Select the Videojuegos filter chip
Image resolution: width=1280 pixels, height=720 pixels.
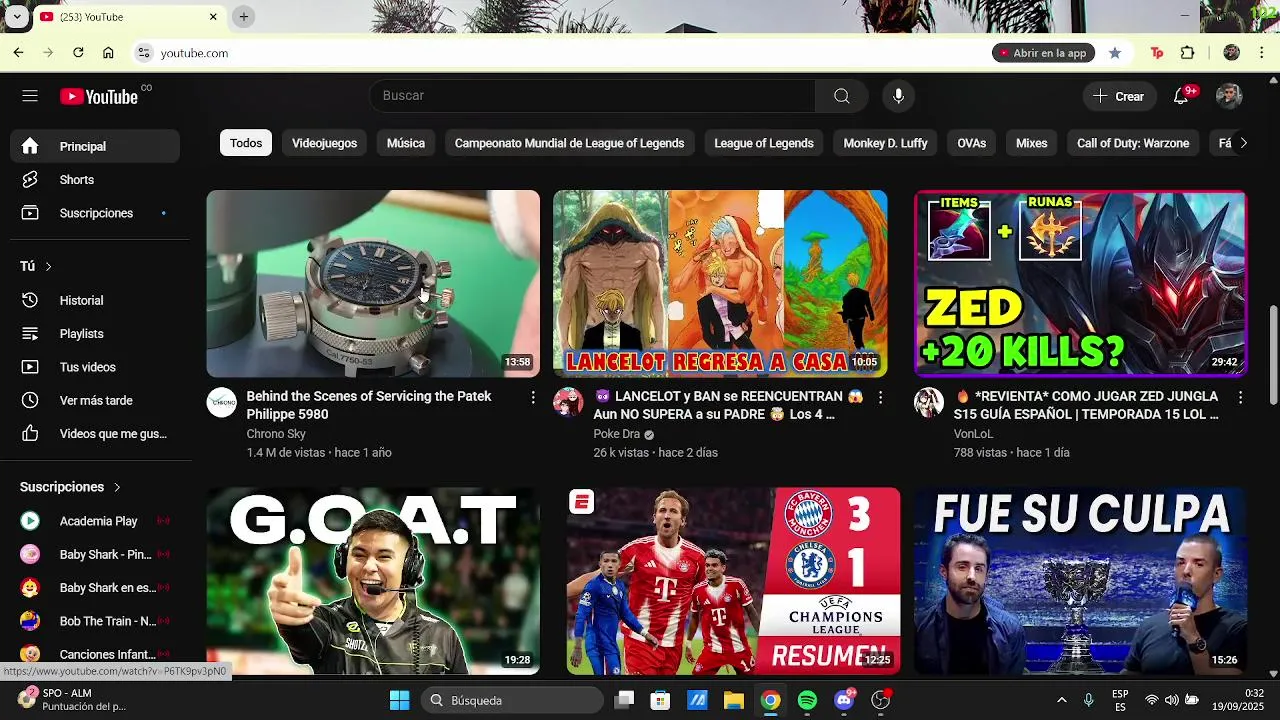324,143
